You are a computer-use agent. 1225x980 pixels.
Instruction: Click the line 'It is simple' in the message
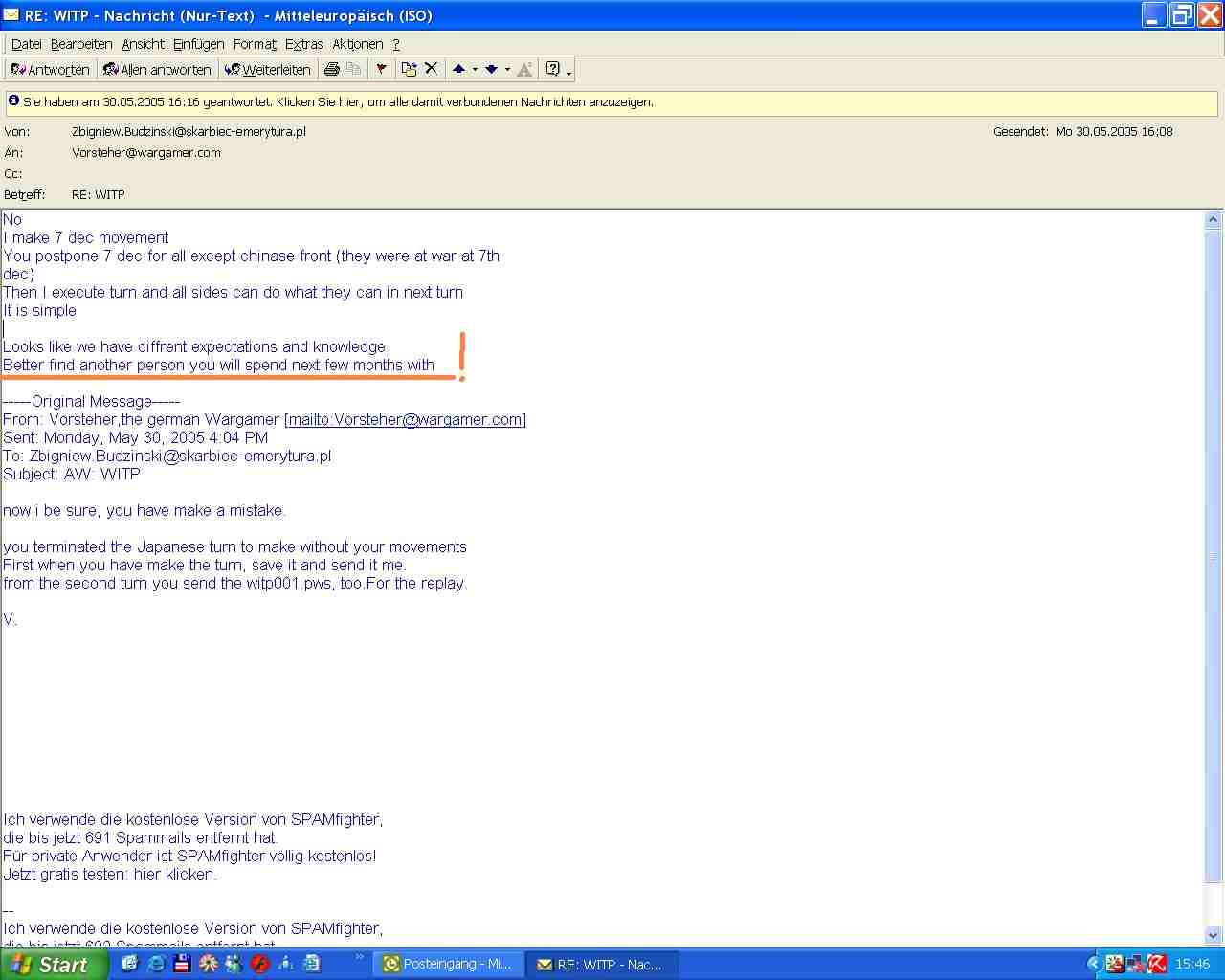[39, 310]
